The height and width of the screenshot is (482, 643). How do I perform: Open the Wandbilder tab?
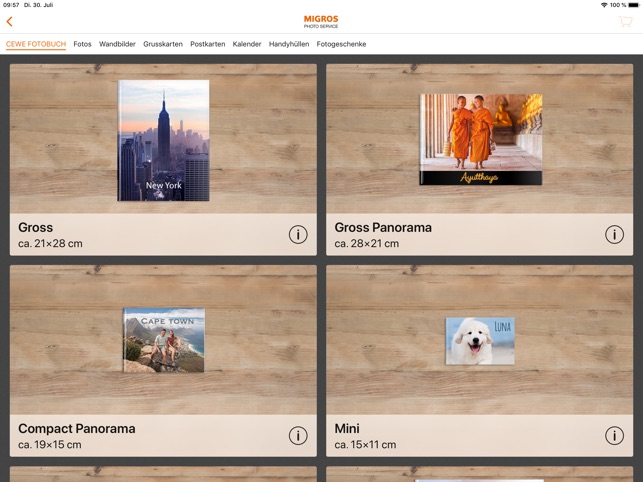pyautogui.click(x=117, y=44)
